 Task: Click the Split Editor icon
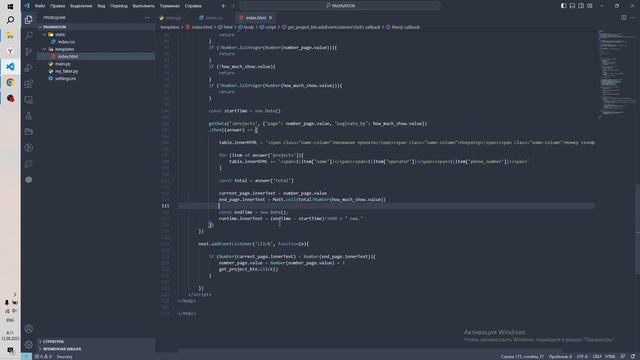pos(624,18)
